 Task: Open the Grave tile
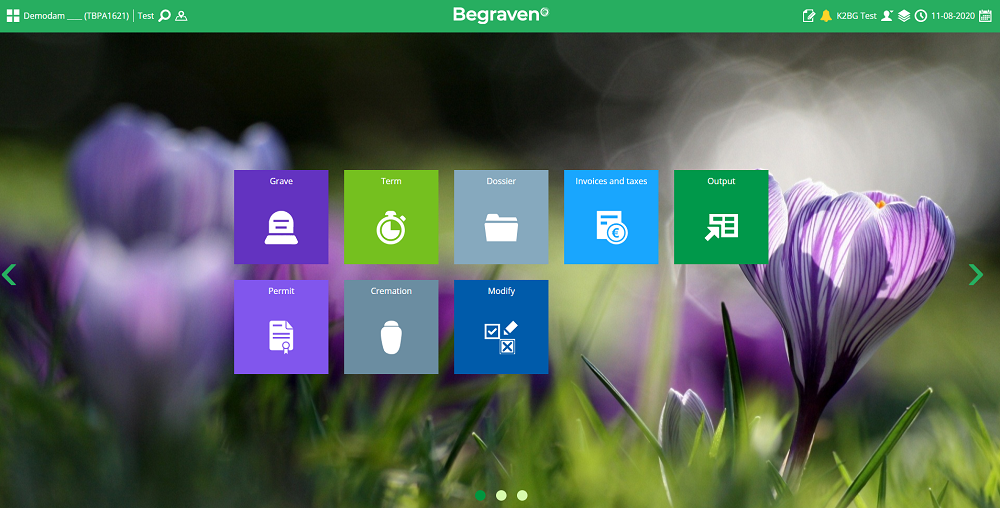[281, 217]
